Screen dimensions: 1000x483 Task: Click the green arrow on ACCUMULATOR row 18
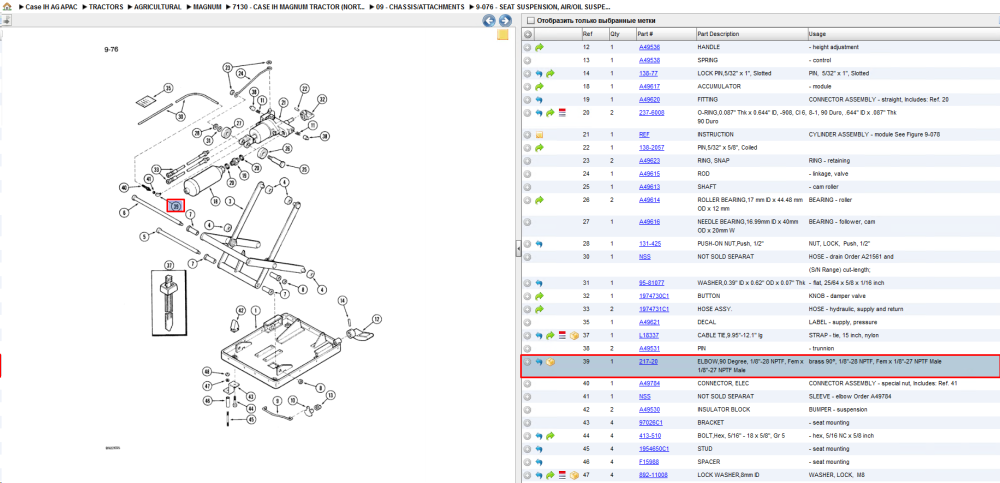click(540, 86)
